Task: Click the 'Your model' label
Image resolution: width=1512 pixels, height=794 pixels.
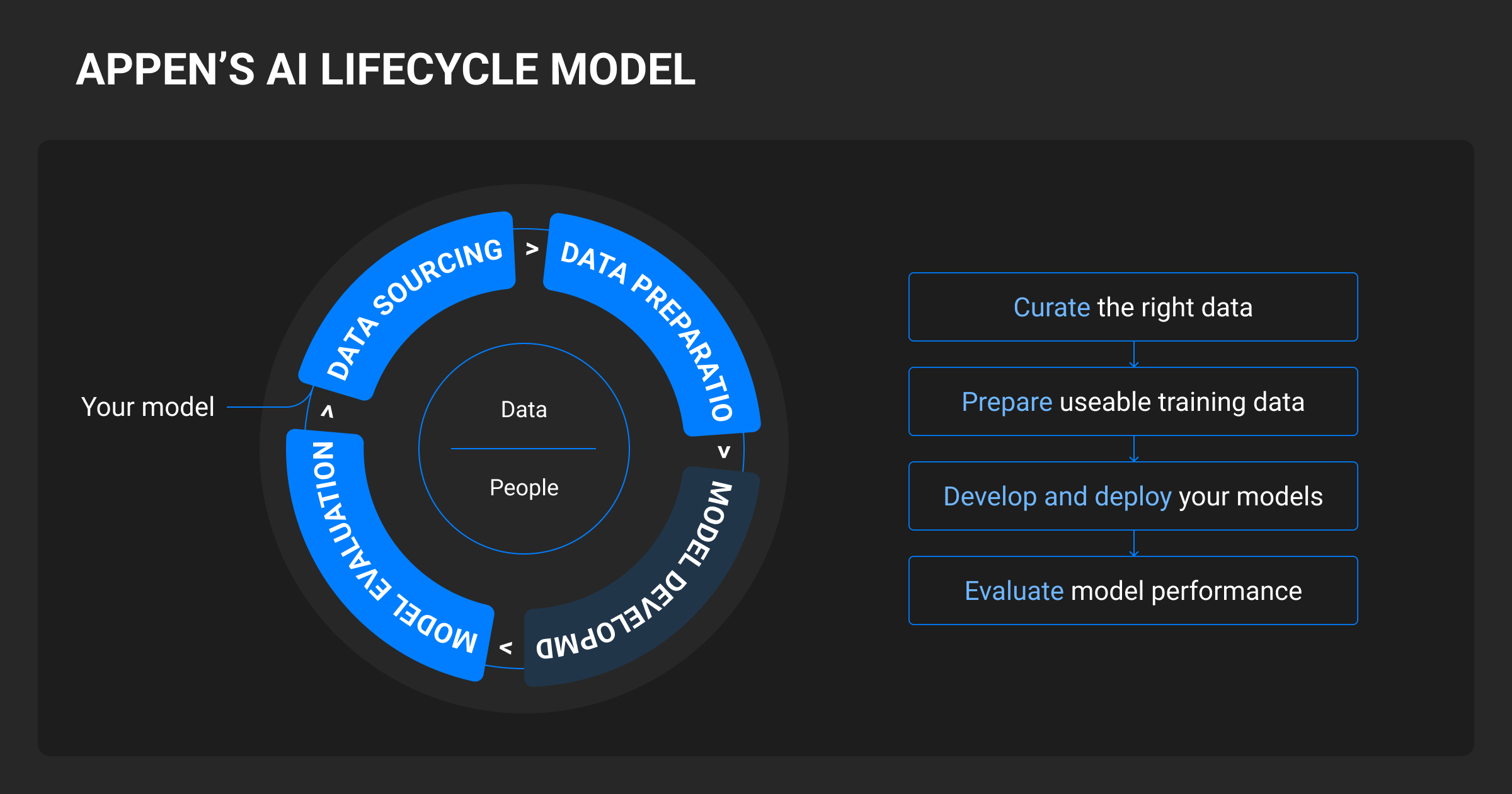Action: [148, 407]
